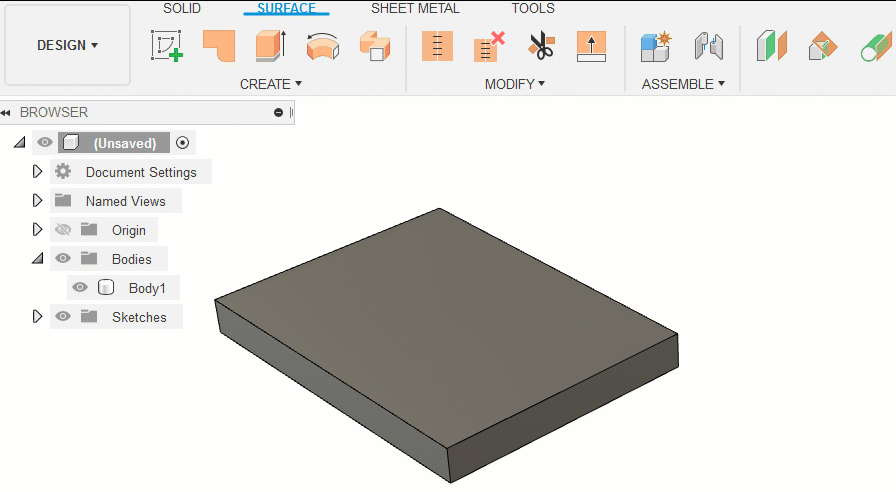Open the ASSEMBLE dropdown menu
896x492 pixels.
click(683, 84)
